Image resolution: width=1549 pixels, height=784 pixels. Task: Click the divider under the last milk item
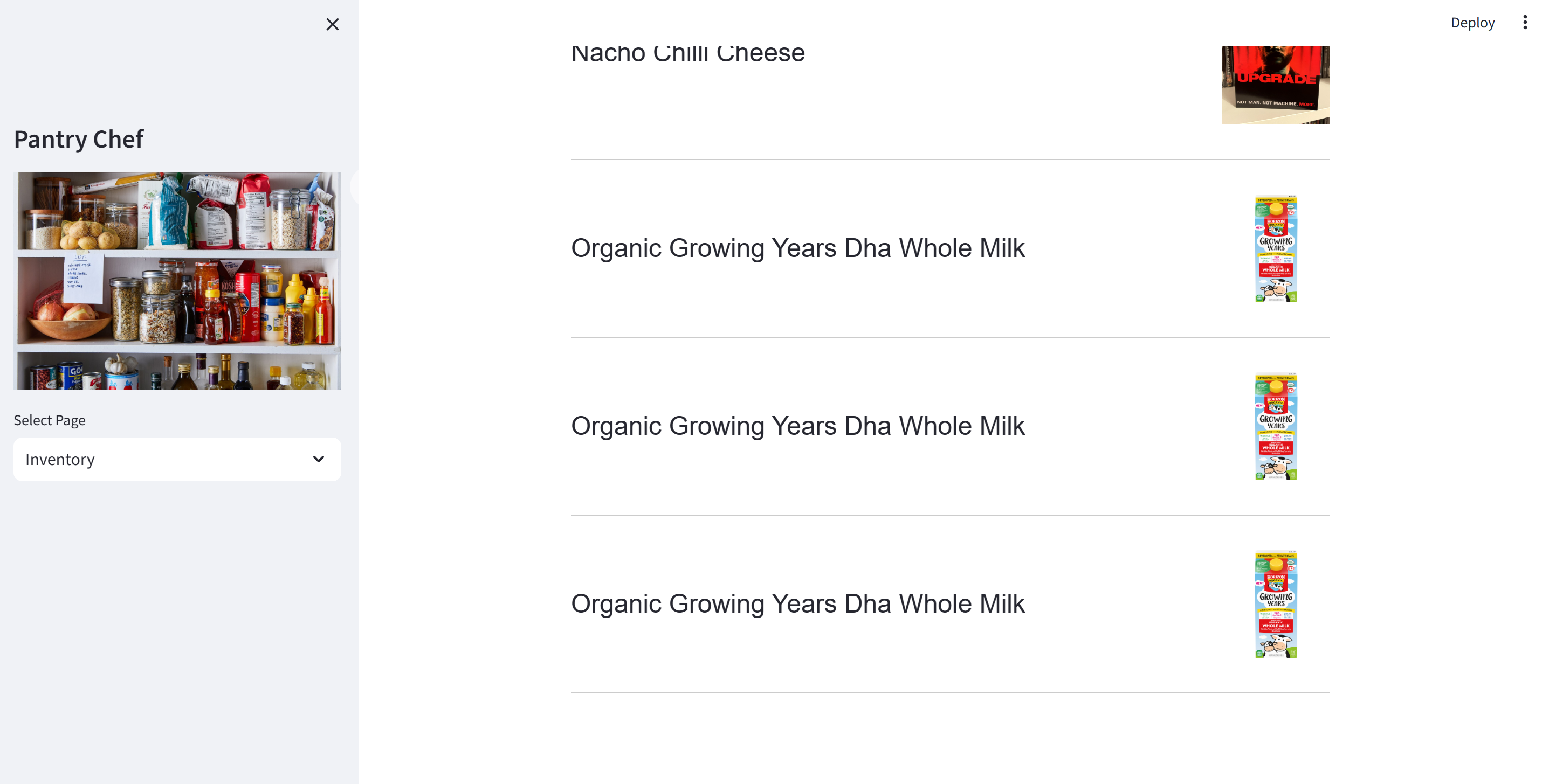pos(949,693)
